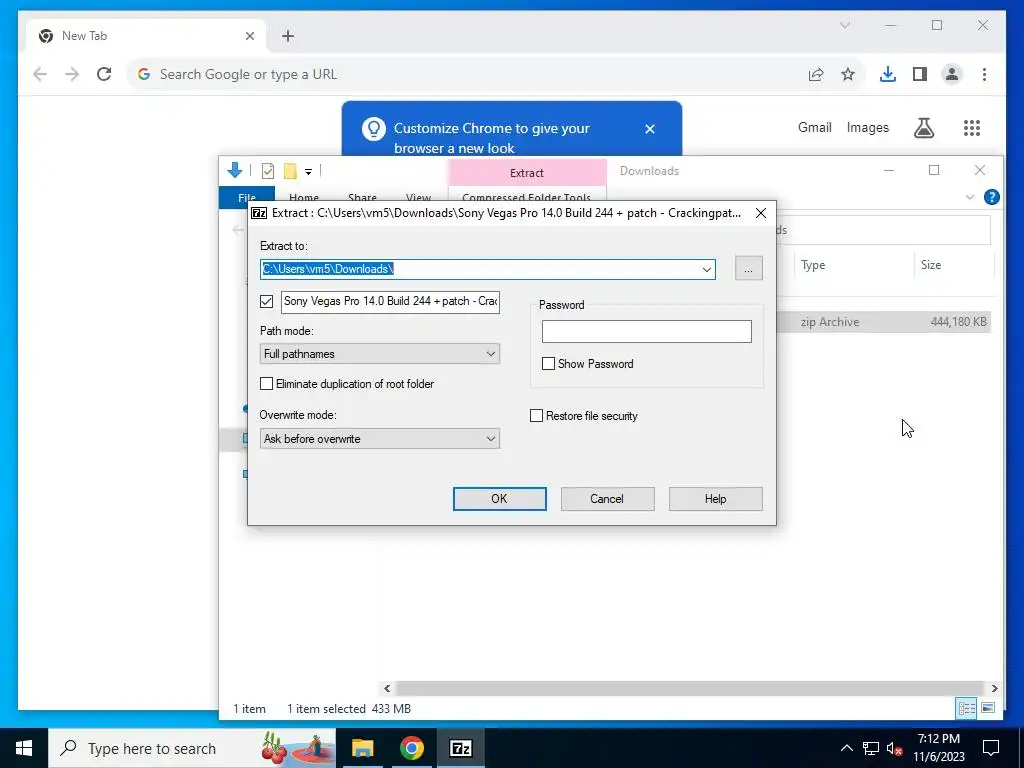Click the Explorer horizontal scrollbar right arrow
The width and height of the screenshot is (1024, 768).
[x=994, y=688]
